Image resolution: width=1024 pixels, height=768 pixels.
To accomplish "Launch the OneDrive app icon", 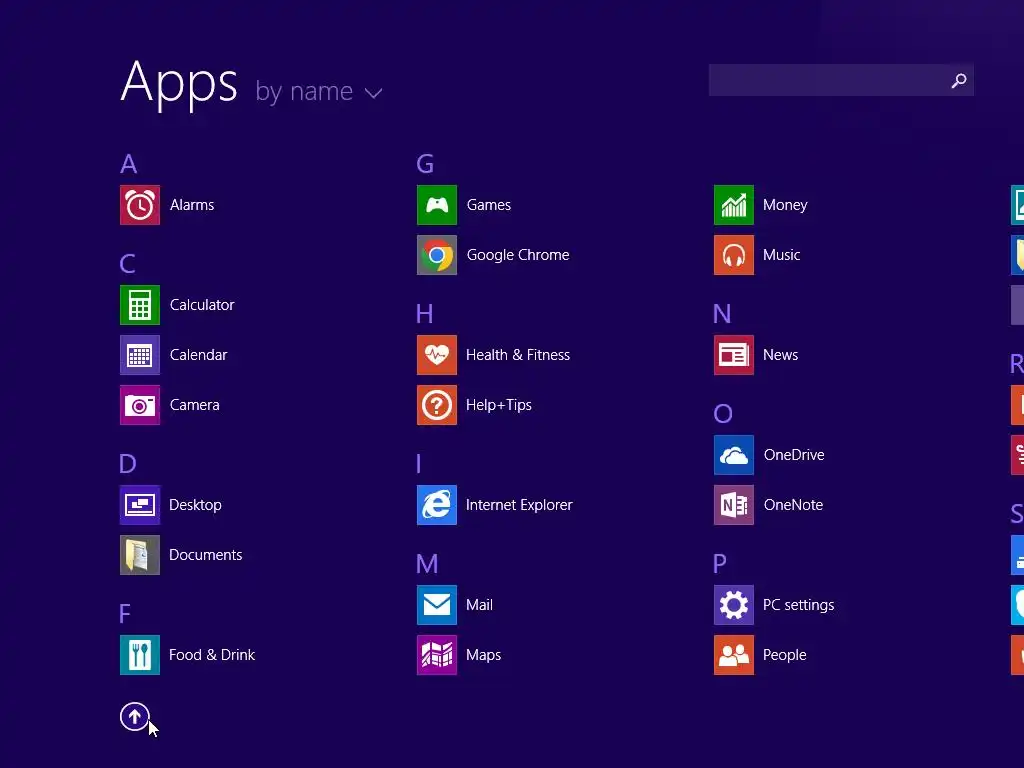I will point(734,455).
